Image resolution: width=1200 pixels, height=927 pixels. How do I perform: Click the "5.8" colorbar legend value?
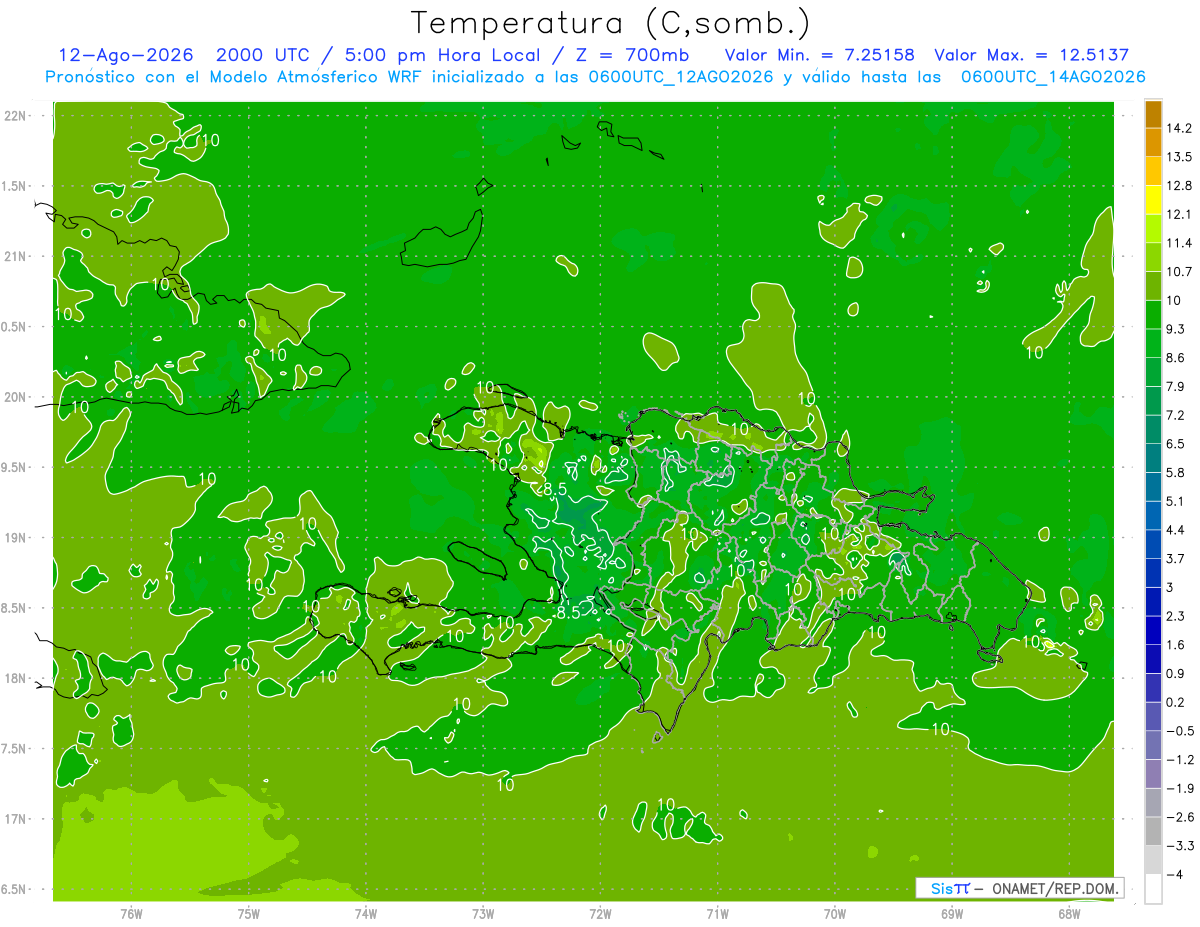(x=1176, y=472)
